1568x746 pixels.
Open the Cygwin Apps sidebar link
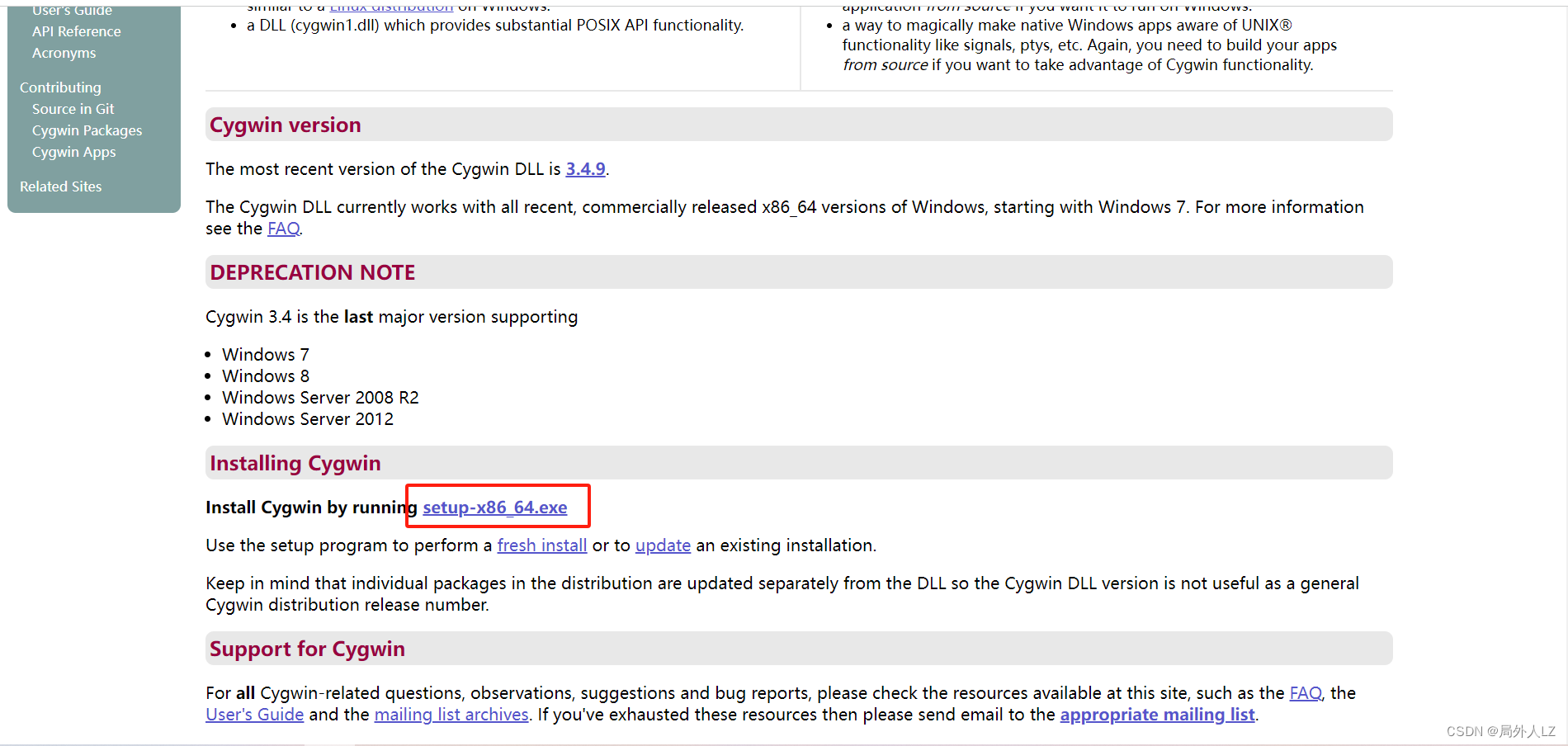[73, 152]
